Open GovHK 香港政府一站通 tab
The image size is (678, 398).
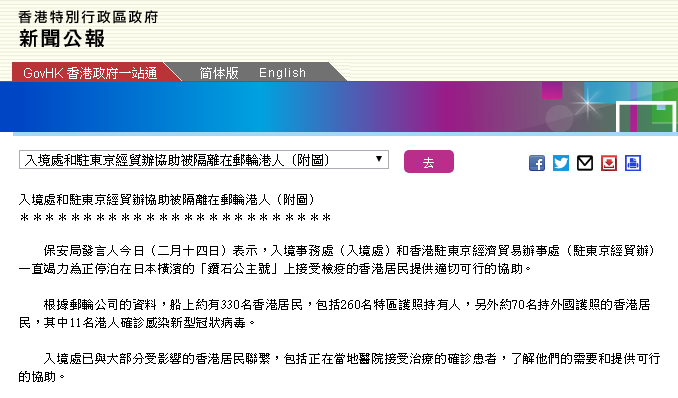(90, 73)
